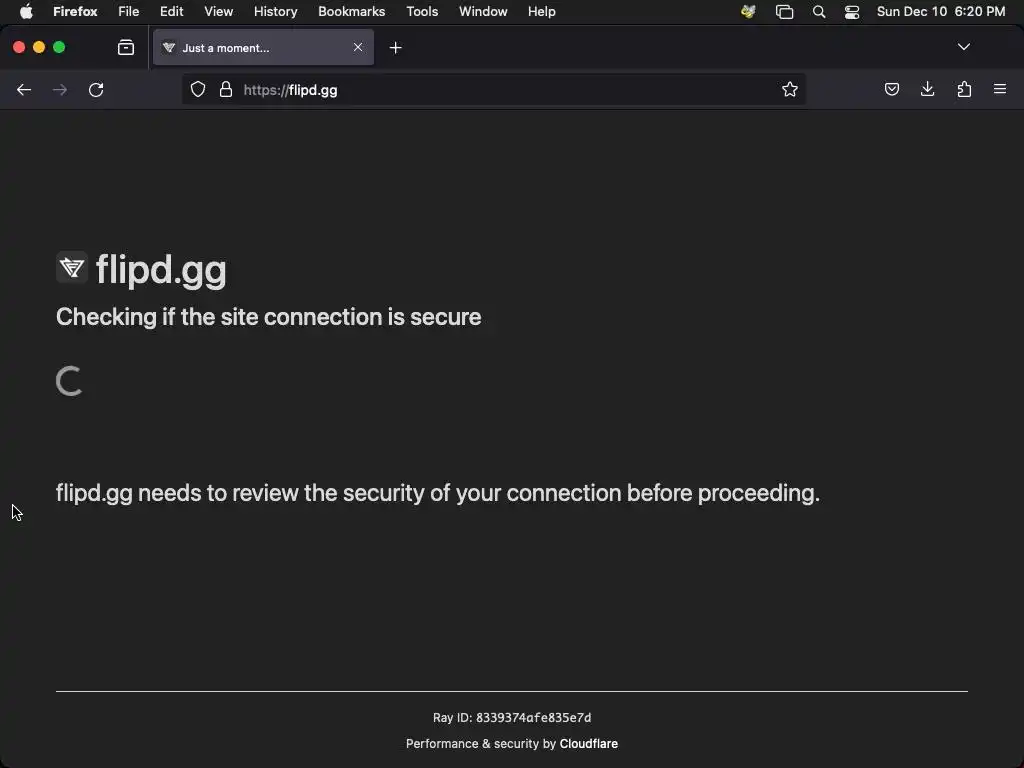Reload the current page
This screenshot has height=768, width=1024.
click(96, 90)
